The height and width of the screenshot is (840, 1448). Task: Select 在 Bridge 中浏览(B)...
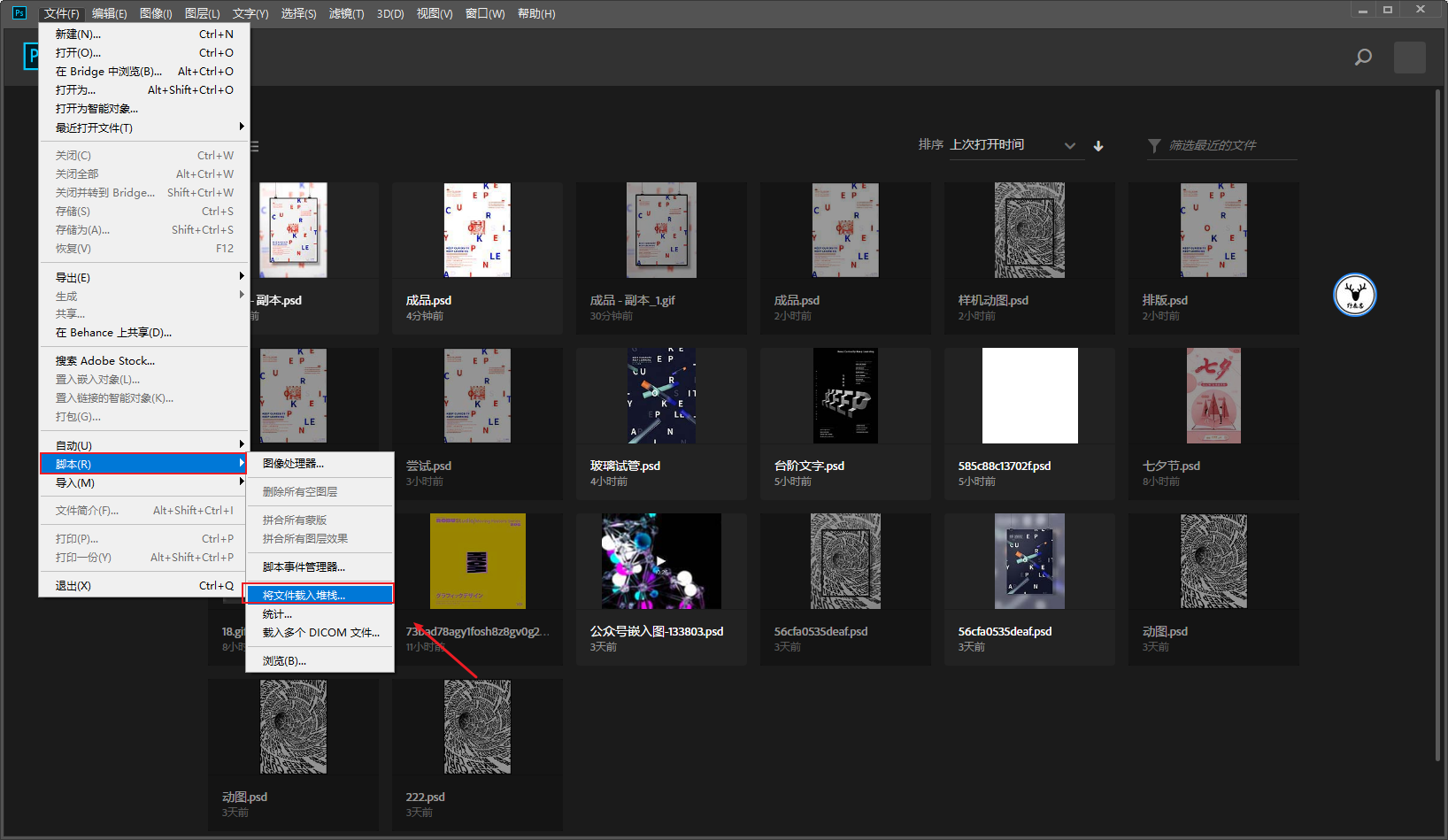click(x=144, y=71)
